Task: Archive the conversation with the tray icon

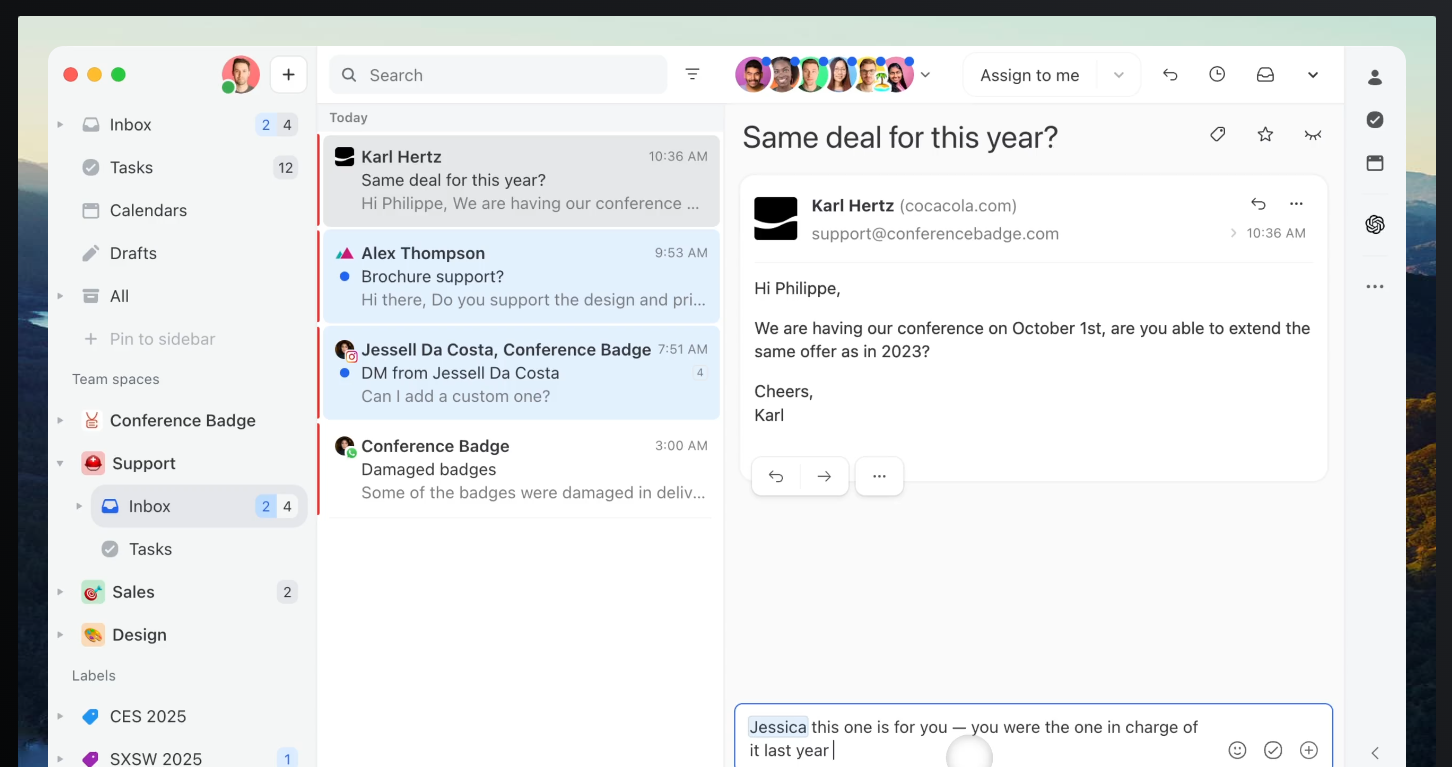Action: coord(1265,74)
